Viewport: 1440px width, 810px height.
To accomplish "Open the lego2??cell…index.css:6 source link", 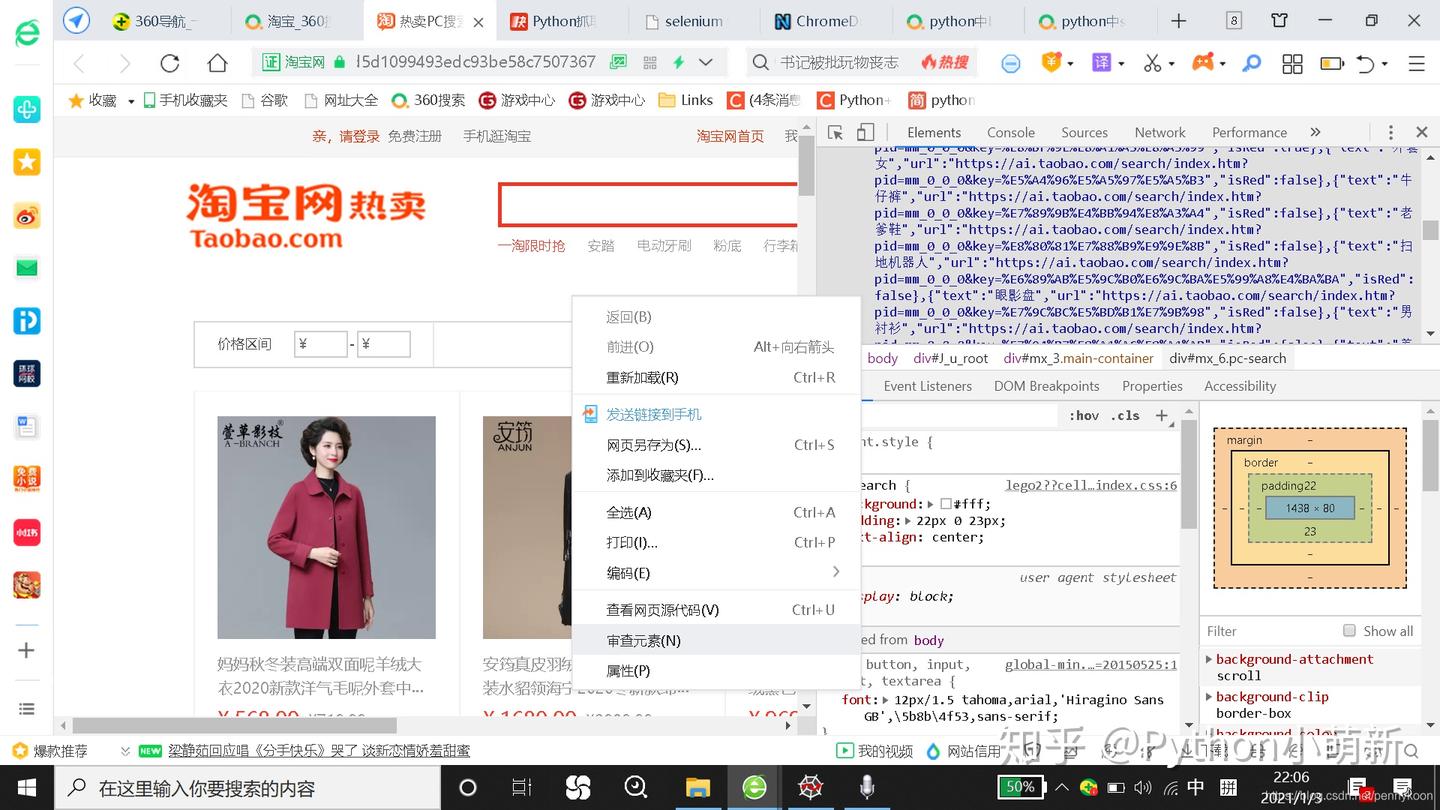I will click(1091, 485).
